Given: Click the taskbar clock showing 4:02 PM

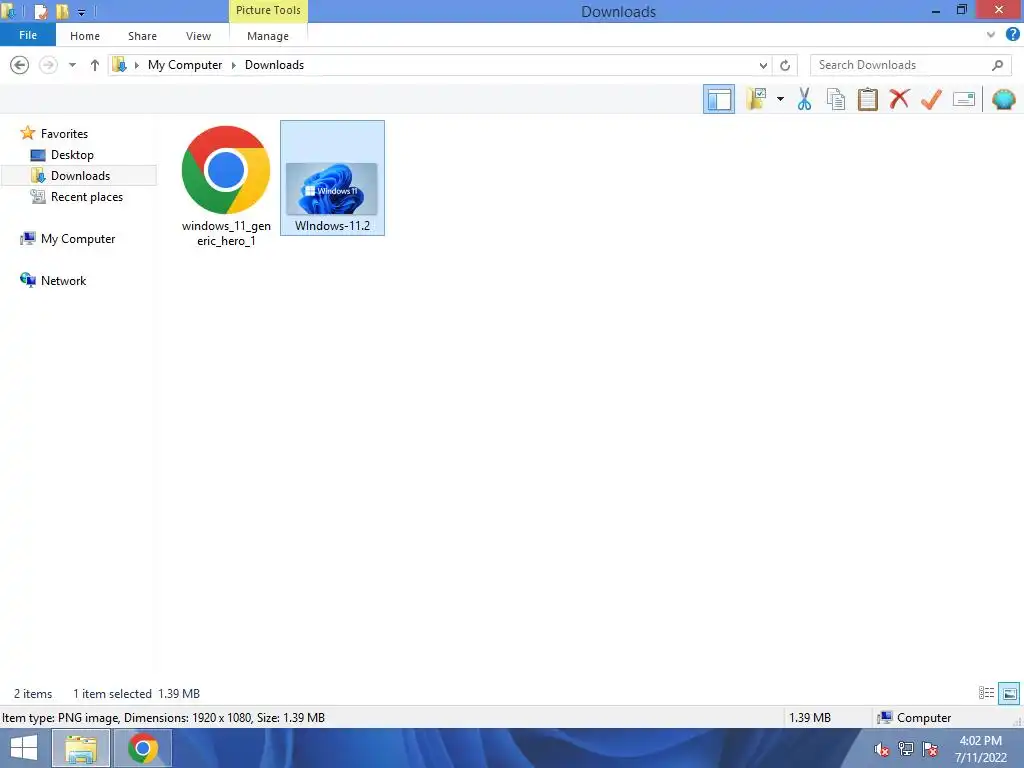Looking at the screenshot, I should [x=980, y=749].
